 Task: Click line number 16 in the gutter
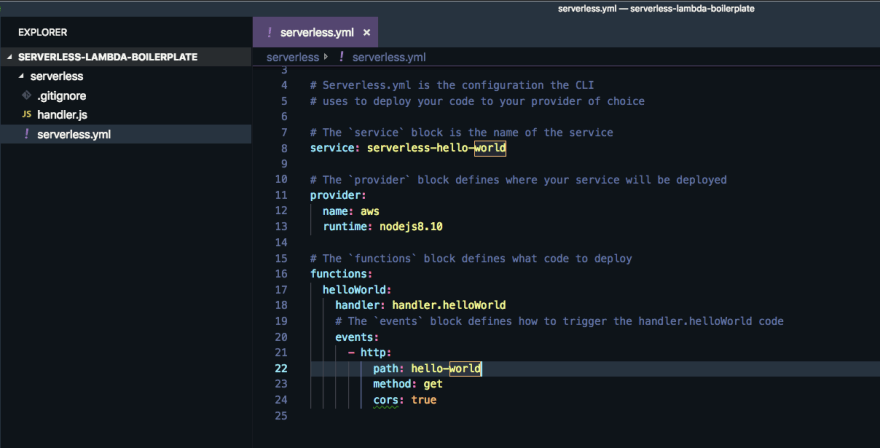[281, 274]
